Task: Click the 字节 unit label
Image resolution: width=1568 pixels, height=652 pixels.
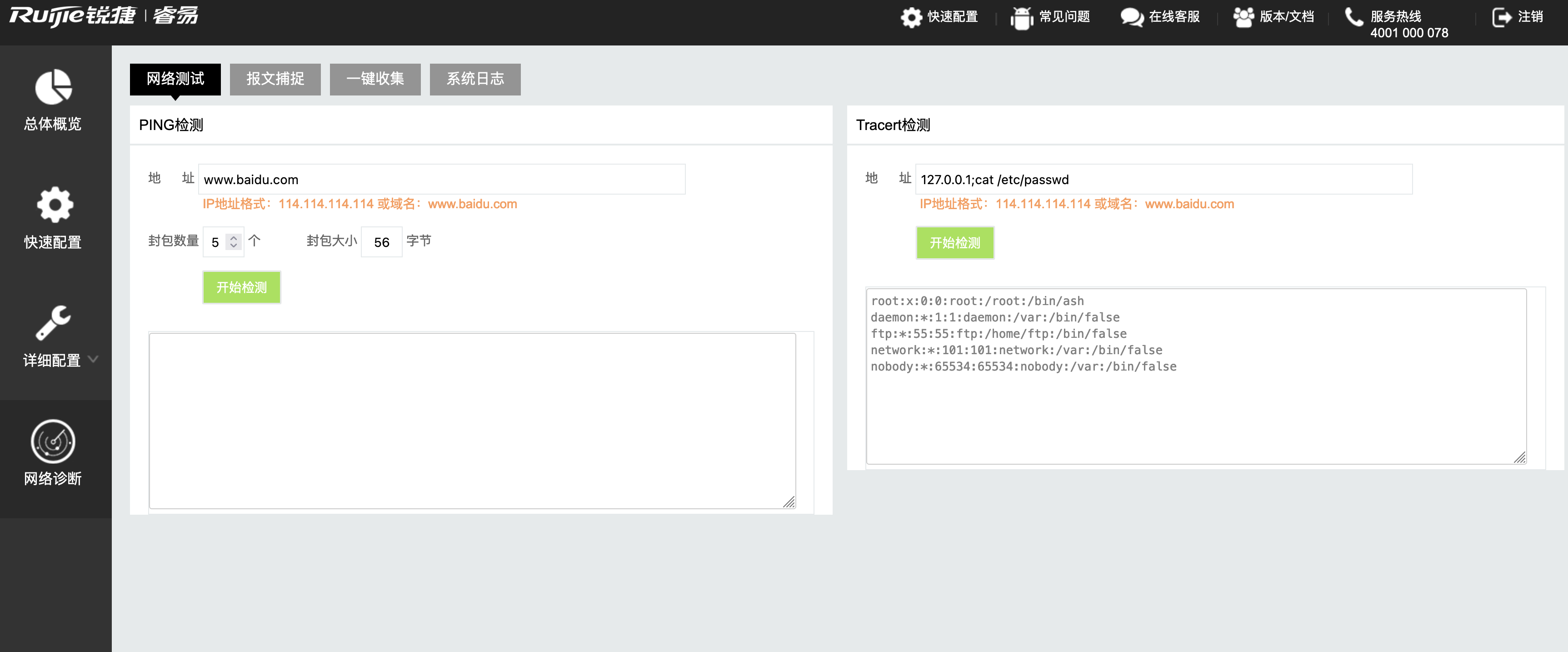Action: pyautogui.click(x=419, y=241)
